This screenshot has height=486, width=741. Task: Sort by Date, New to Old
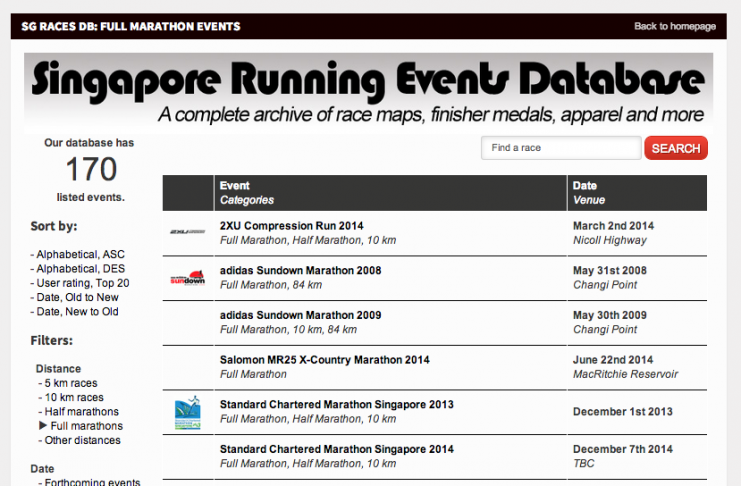[77, 312]
